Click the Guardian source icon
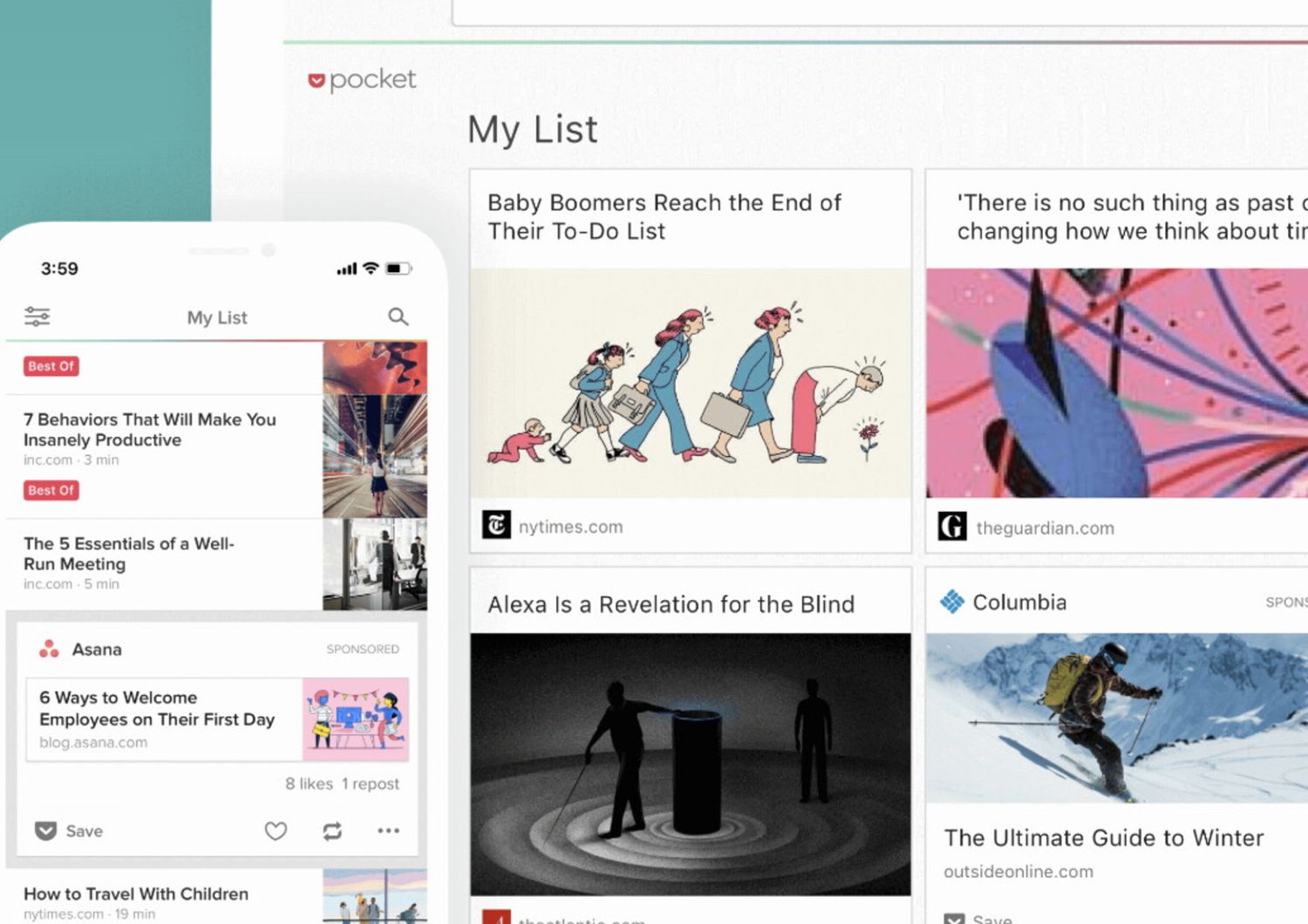The height and width of the screenshot is (924, 1308). pos(952,527)
